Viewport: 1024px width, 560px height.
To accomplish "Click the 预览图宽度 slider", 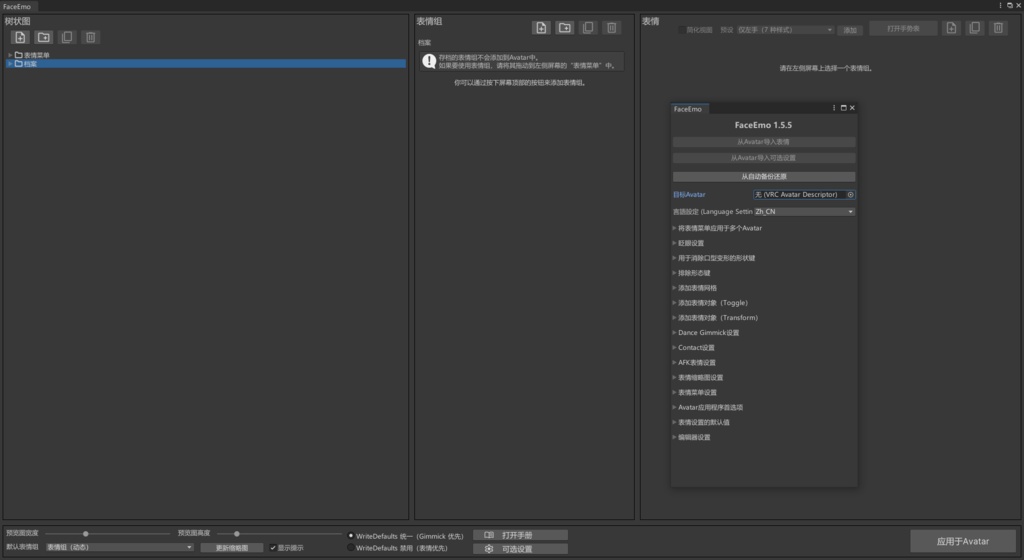I will coord(108,534).
